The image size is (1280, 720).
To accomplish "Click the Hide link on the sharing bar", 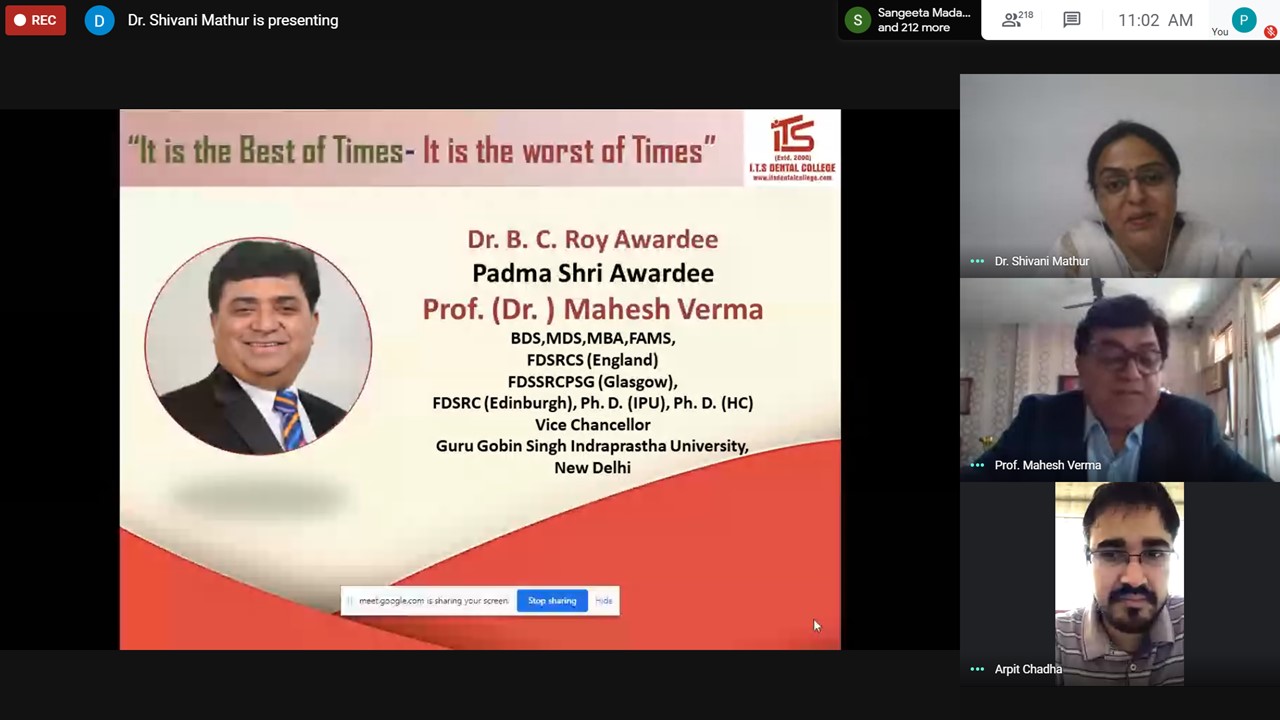I will tap(603, 601).
